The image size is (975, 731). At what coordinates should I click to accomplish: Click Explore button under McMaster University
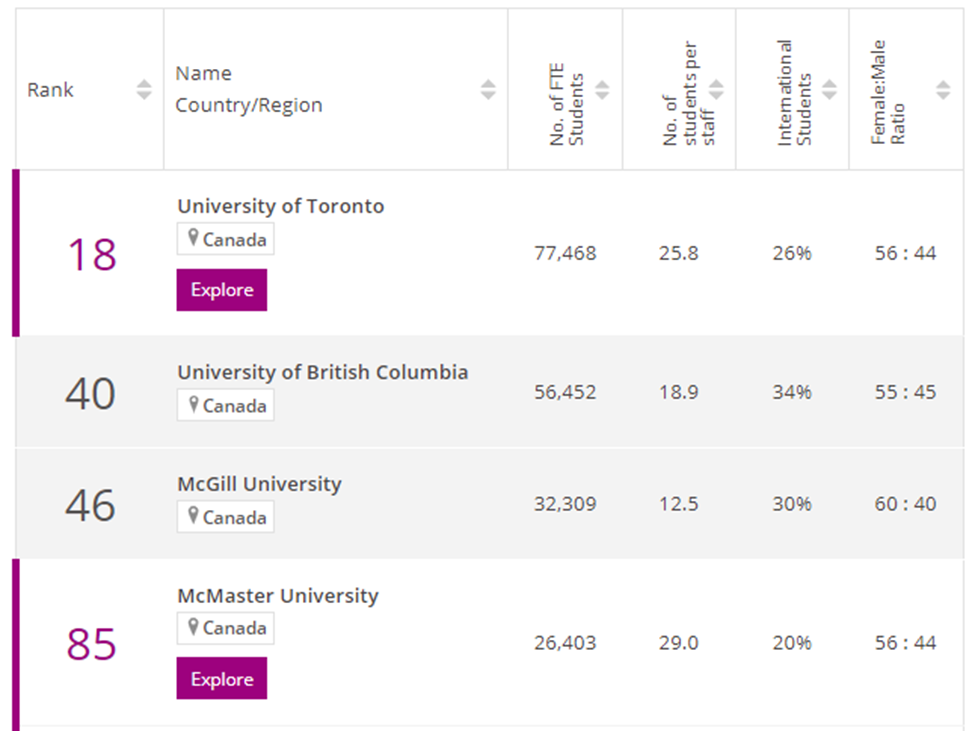[x=222, y=679]
